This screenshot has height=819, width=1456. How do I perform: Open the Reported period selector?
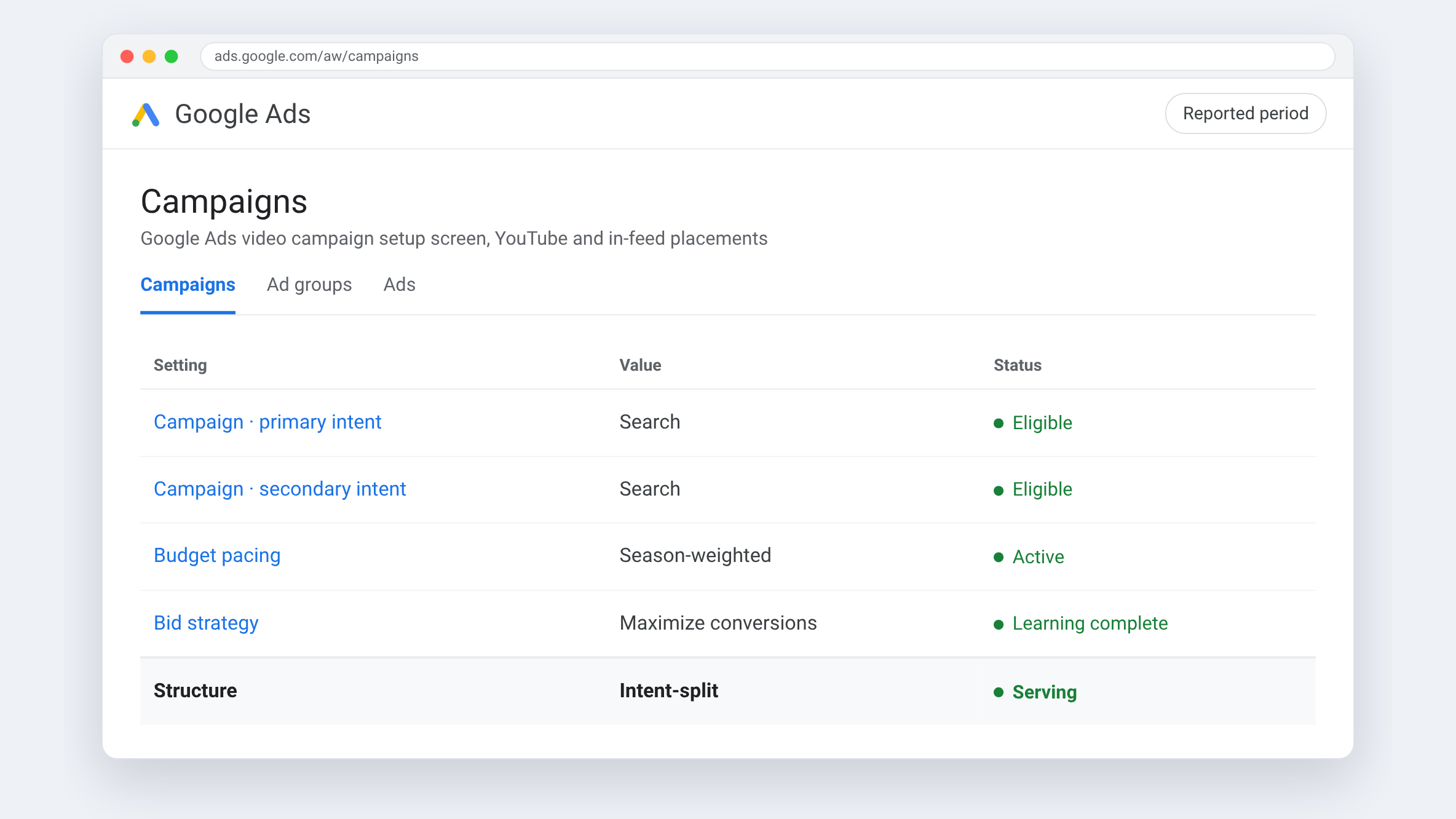tap(1246, 114)
